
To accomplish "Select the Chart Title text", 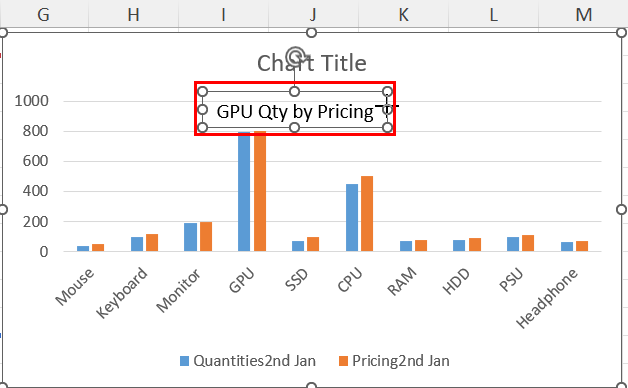I will pos(312,63).
